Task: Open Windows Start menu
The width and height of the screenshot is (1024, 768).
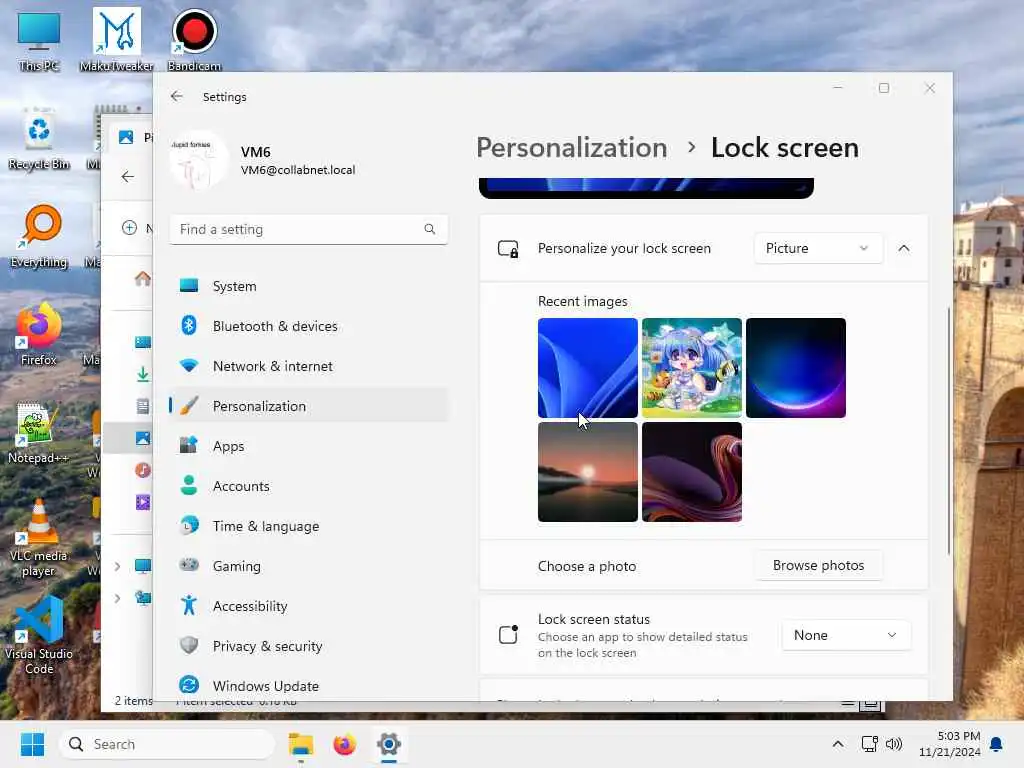Action: coord(32,744)
